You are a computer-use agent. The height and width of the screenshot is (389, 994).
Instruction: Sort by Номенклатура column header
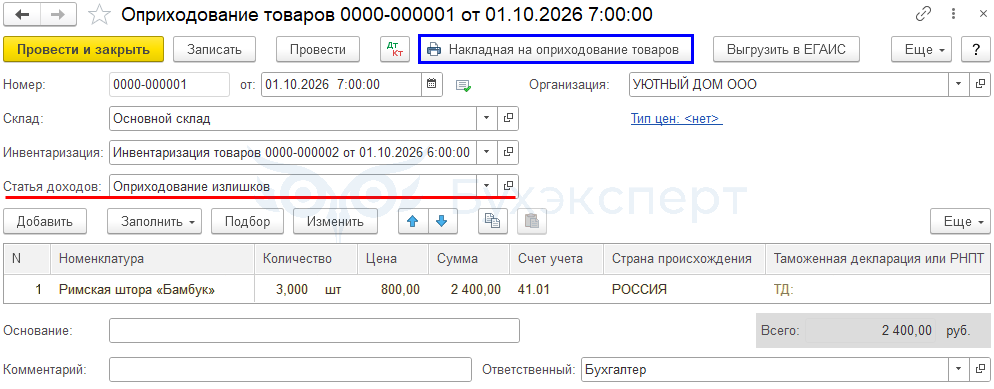152,258
